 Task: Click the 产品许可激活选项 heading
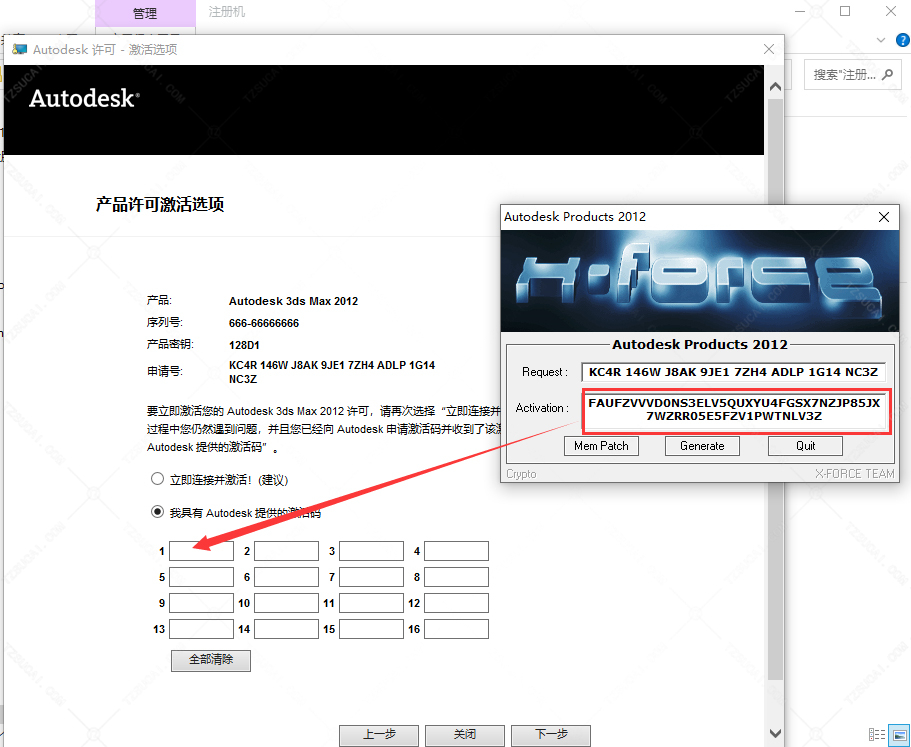pyautogui.click(x=160, y=204)
